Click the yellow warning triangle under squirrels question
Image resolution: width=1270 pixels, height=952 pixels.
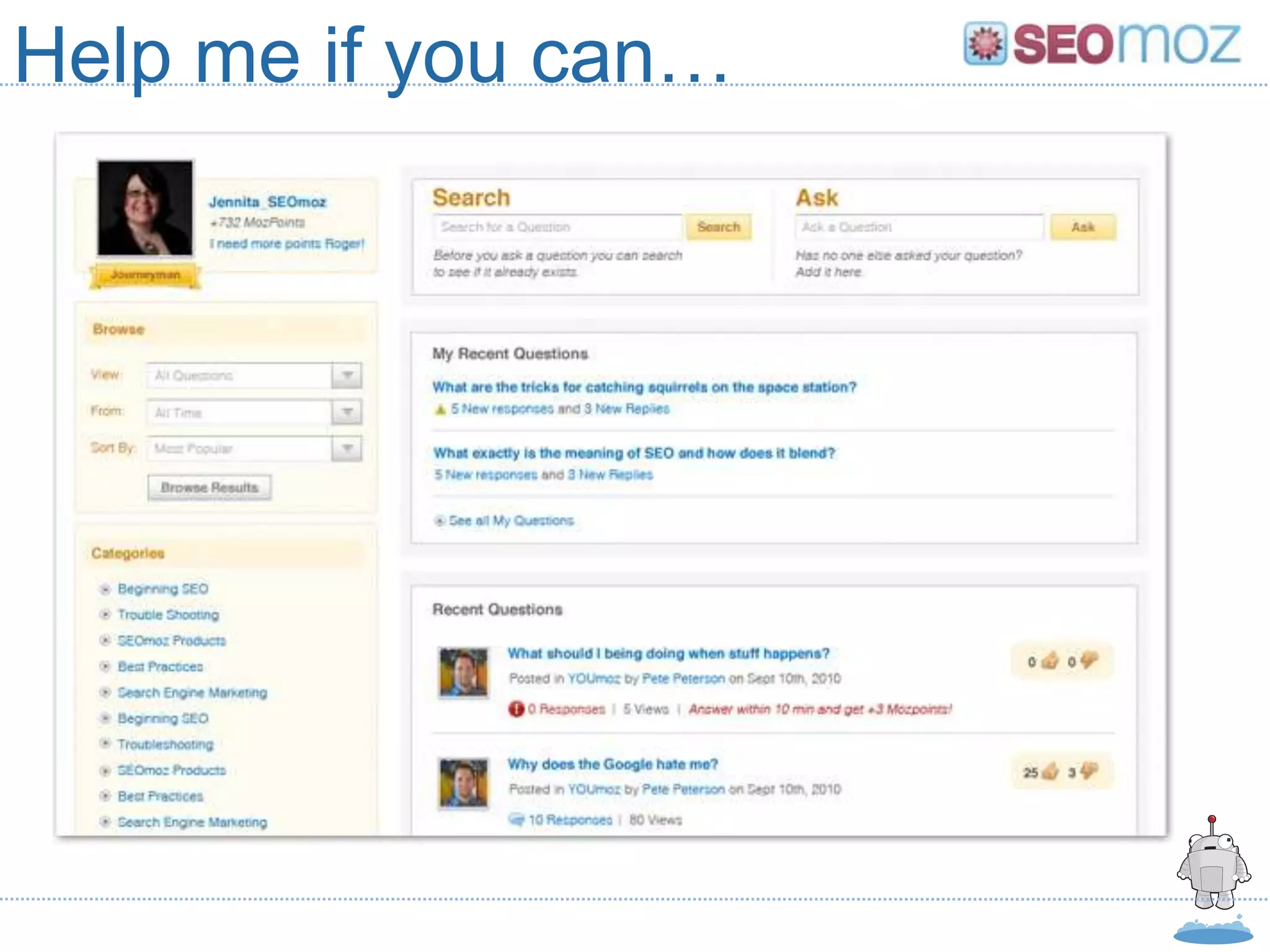[x=440, y=409]
